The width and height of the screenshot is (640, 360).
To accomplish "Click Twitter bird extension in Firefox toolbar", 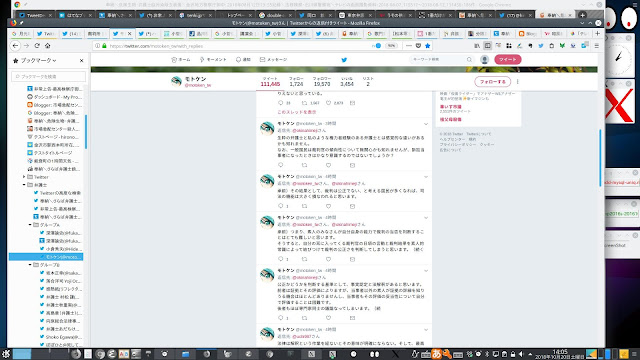I will (541, 46).
